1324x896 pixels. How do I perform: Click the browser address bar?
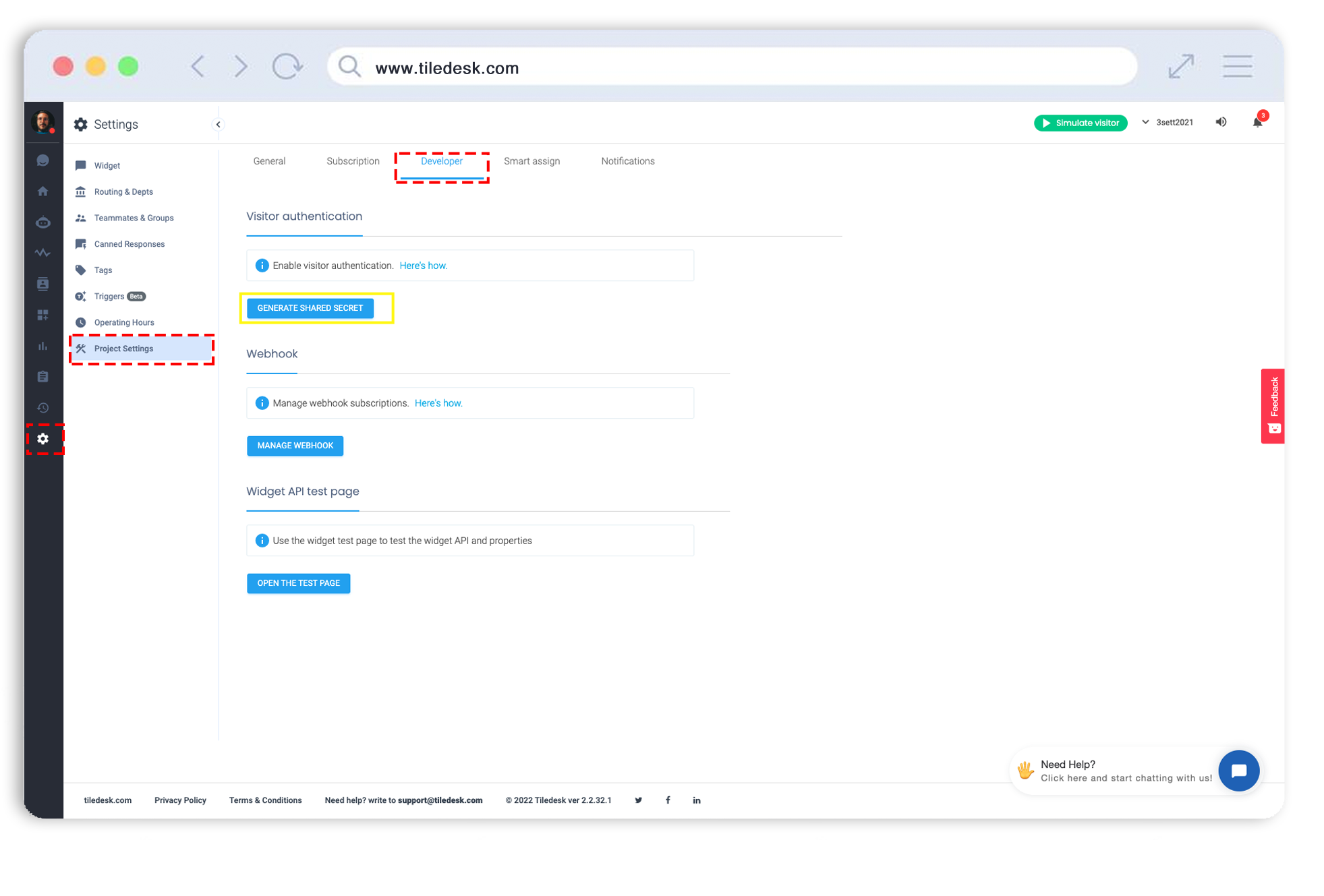point(732,68)
